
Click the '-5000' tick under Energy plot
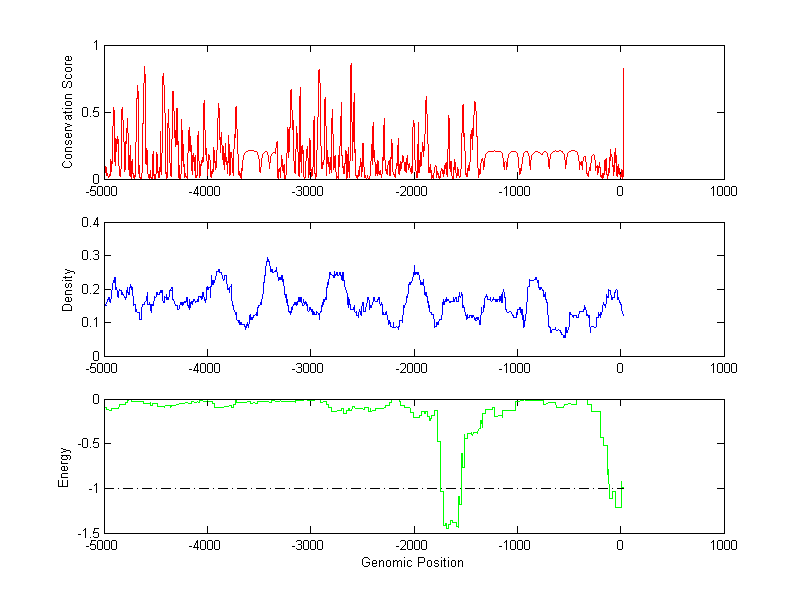pos(102,546)
